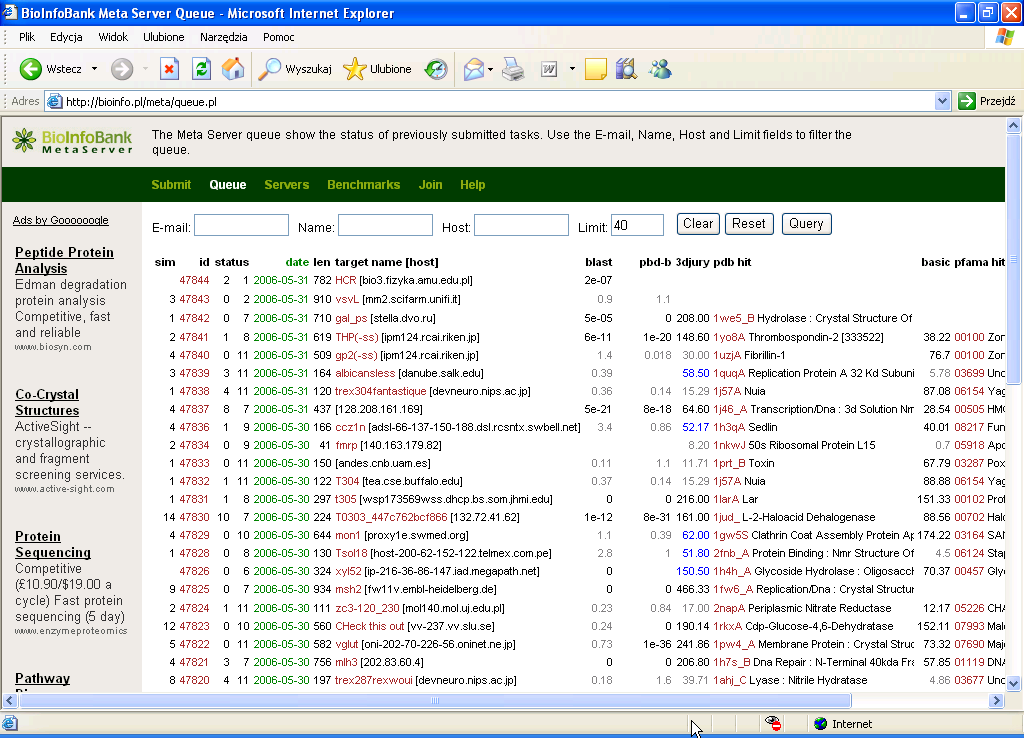Open the Peptide Protein Analysis ad link
This screenshot has height=738, width=1024.
[x=64, y=260]
